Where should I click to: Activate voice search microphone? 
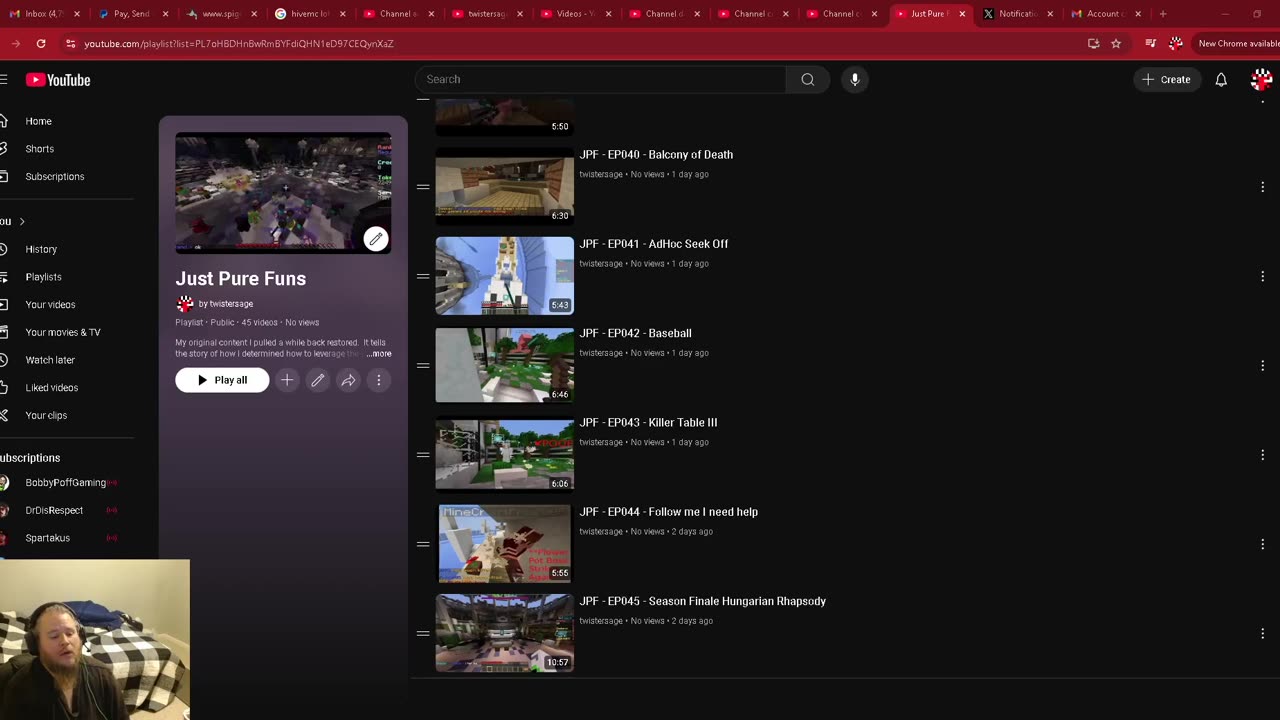click(x=855, y=79)
